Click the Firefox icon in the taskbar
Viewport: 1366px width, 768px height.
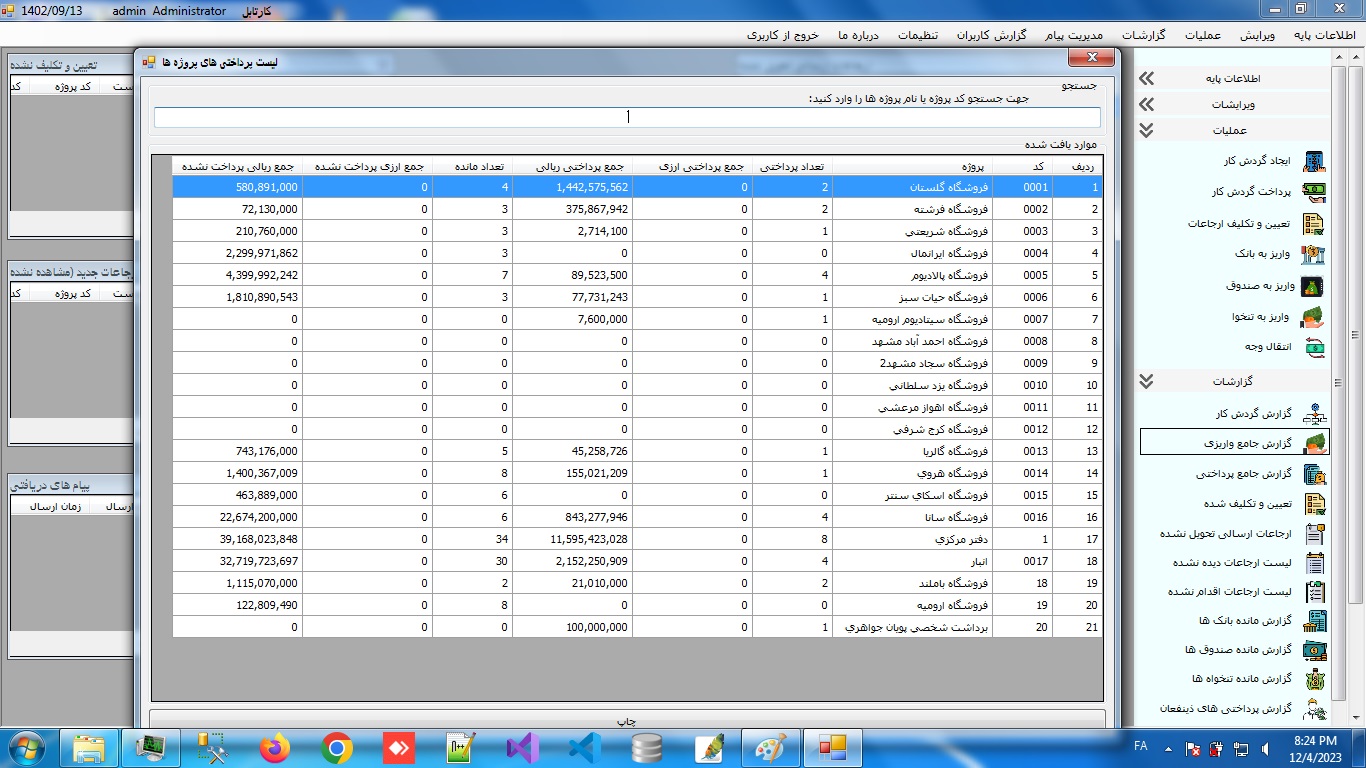(275, 747)
